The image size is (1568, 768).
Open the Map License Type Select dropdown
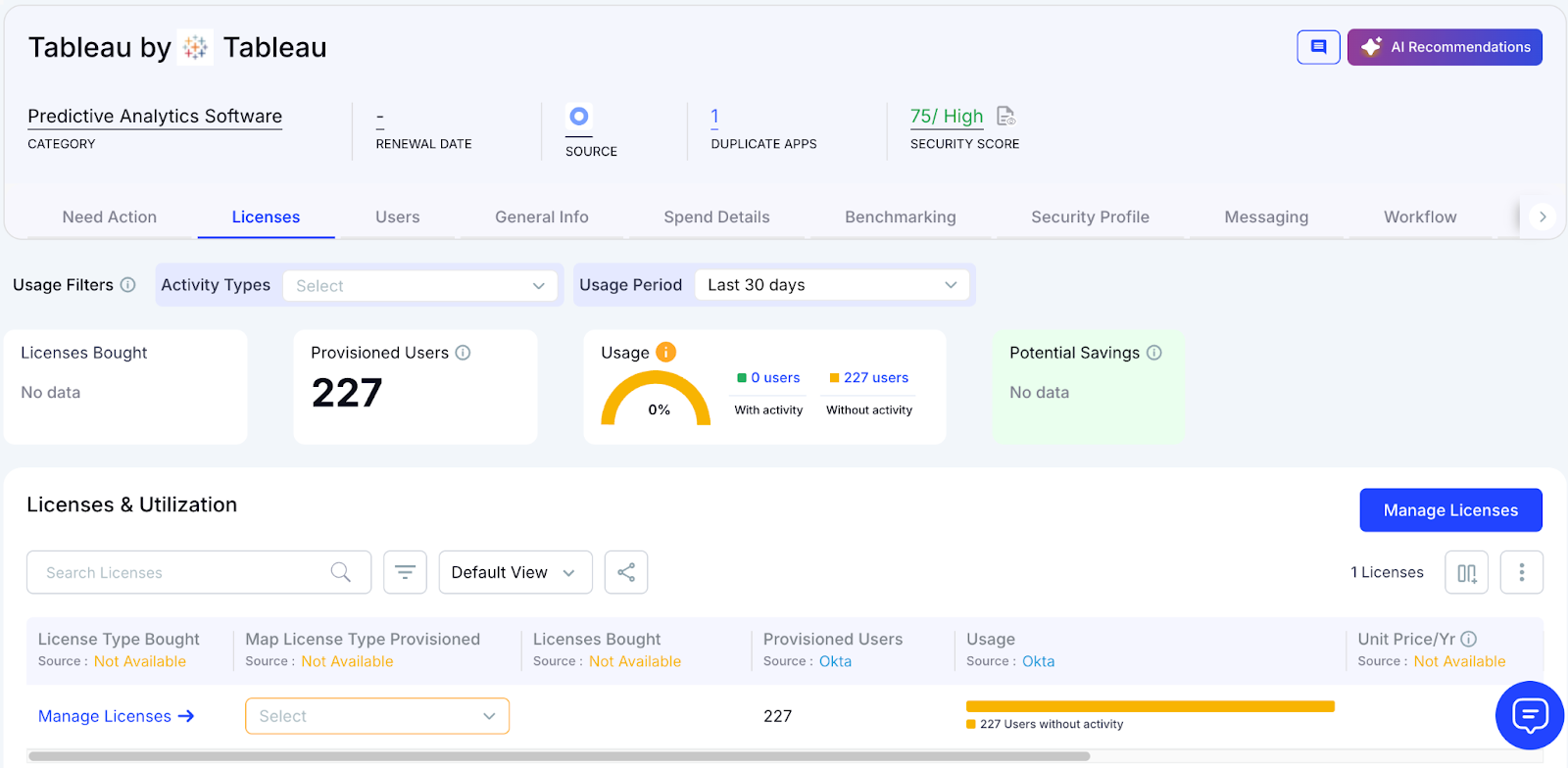coord(377,716)
